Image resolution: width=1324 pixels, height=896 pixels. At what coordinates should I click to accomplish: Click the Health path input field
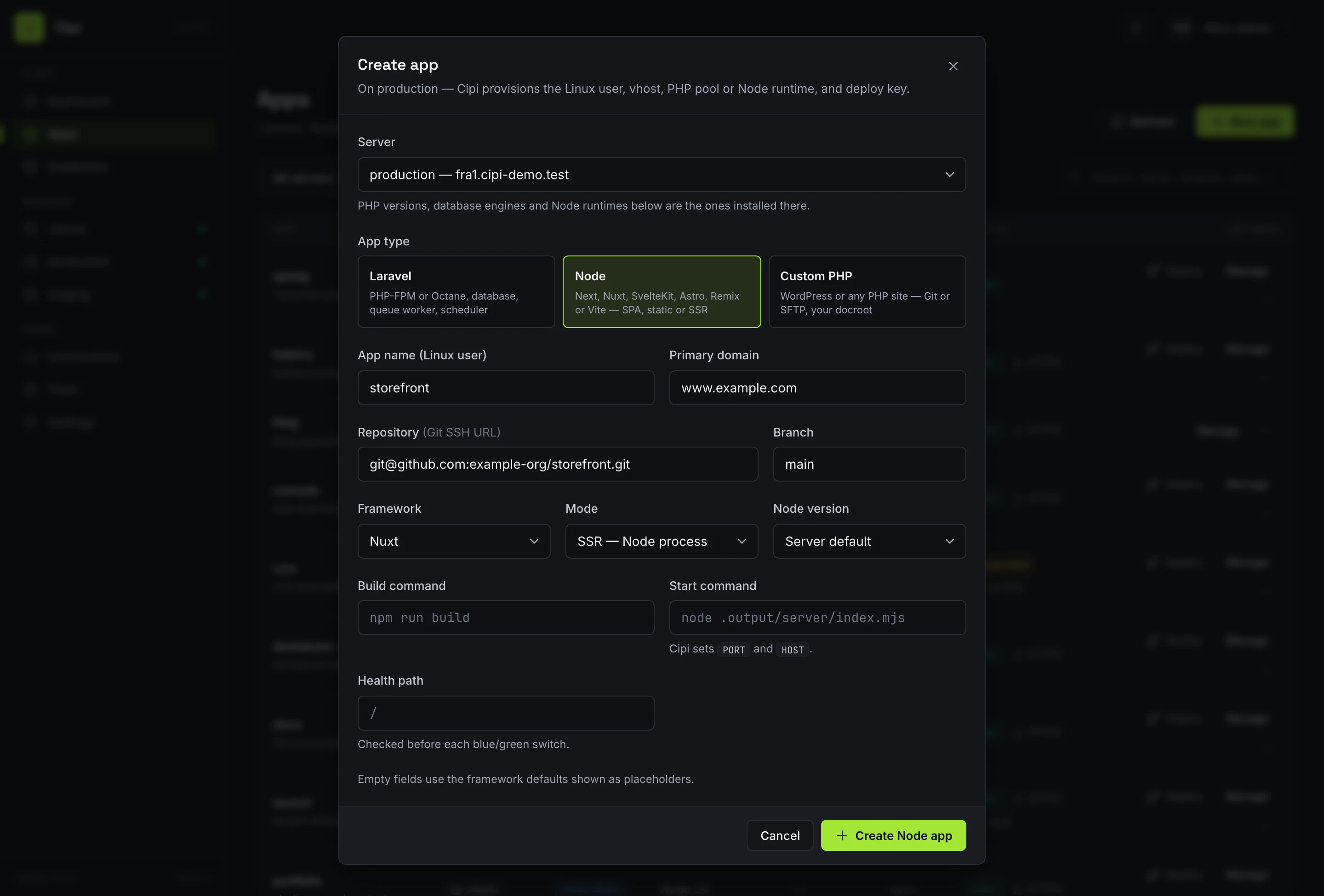(506, 713)
